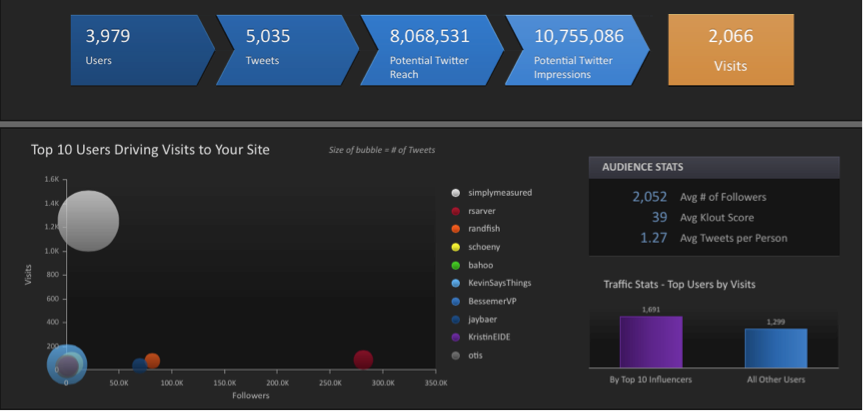Click the 1.6K y-axis tick label

(52, 179)
